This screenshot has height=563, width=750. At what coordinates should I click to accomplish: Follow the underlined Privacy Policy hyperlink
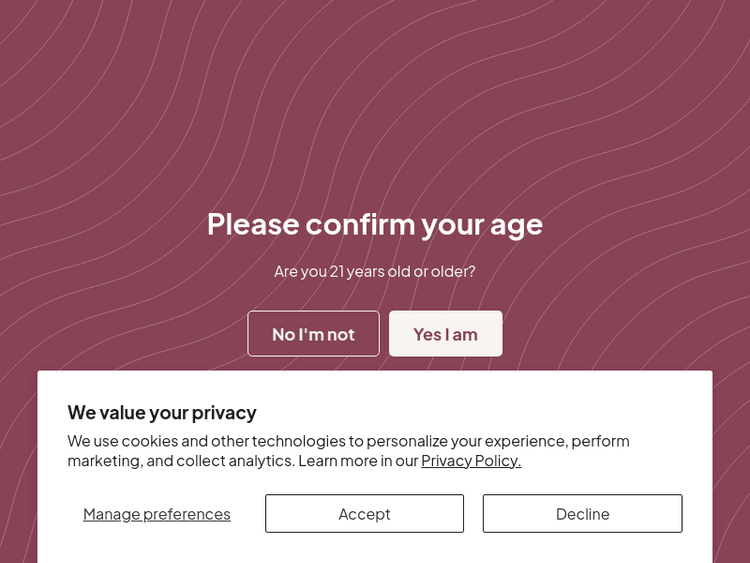[471, 461]
